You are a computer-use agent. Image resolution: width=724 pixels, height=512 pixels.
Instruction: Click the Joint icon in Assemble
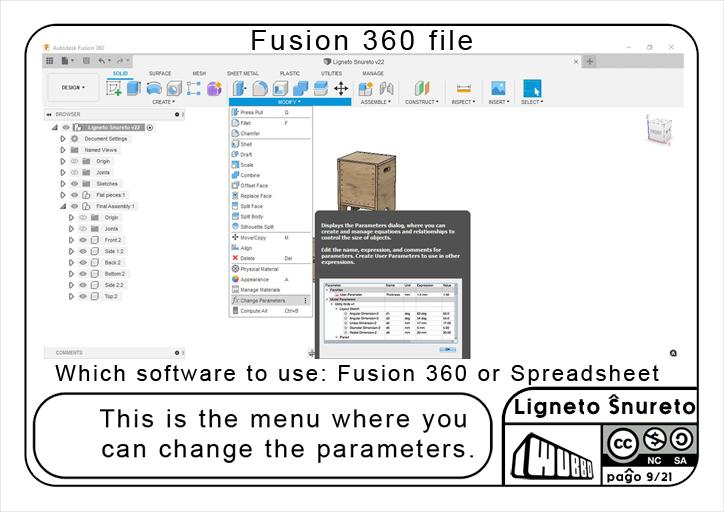[x=386, y=88]
